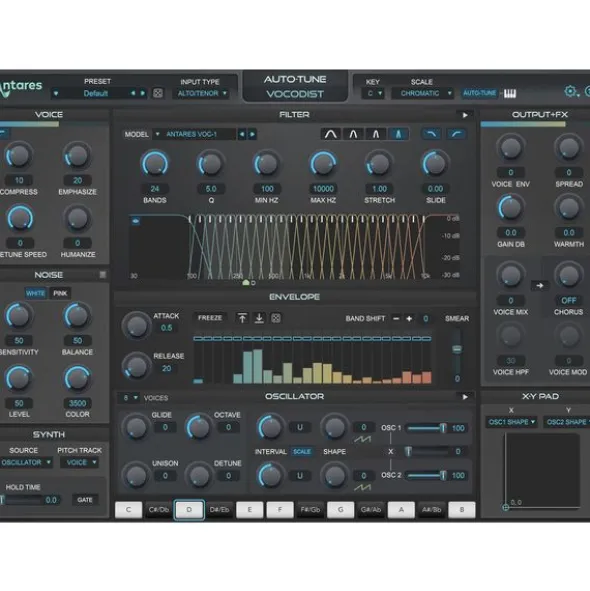Select White noise type

pos(36,293)
